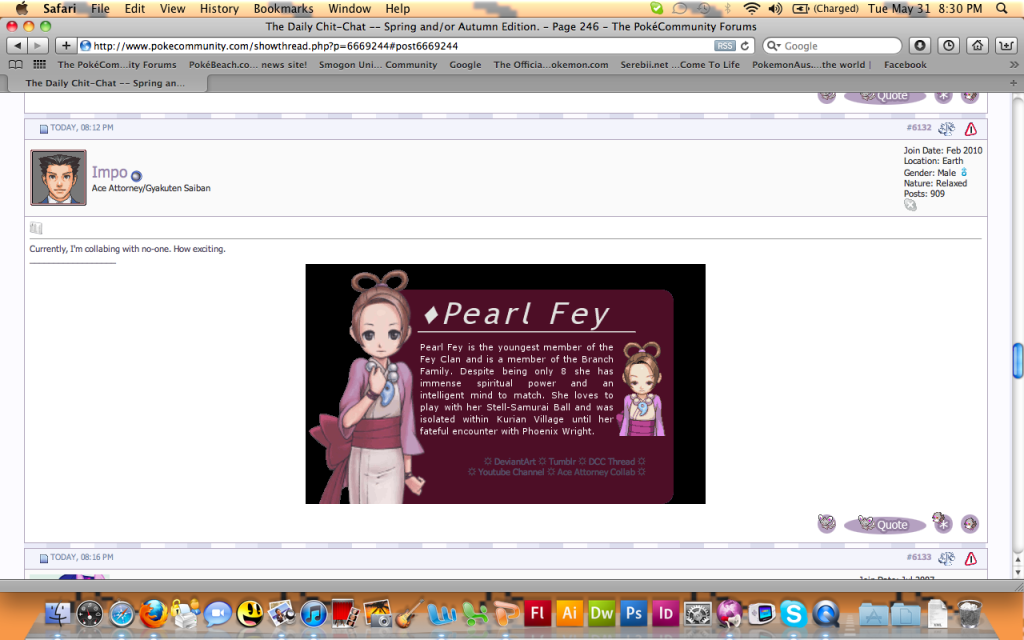1024x640 pixels.
Task: Open PokéBeach.co... news site bookmark
Action: tap(248, 65)
